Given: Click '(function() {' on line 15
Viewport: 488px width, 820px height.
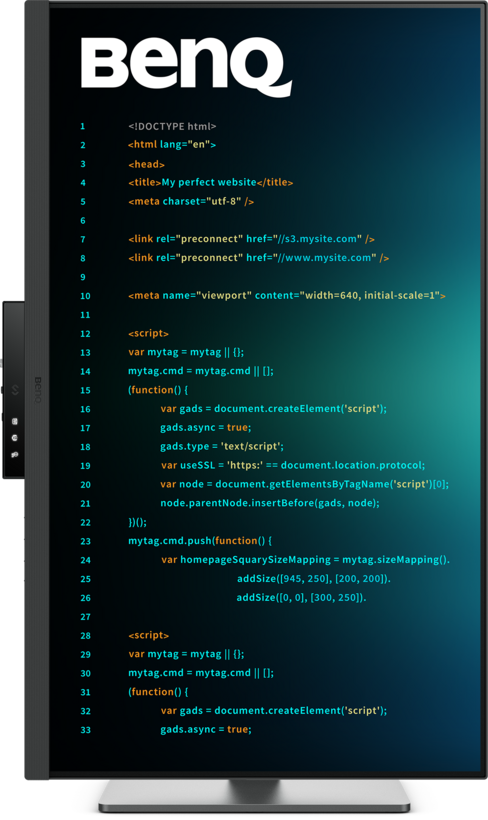Looking at the screenshot, I should pos(158,390).
